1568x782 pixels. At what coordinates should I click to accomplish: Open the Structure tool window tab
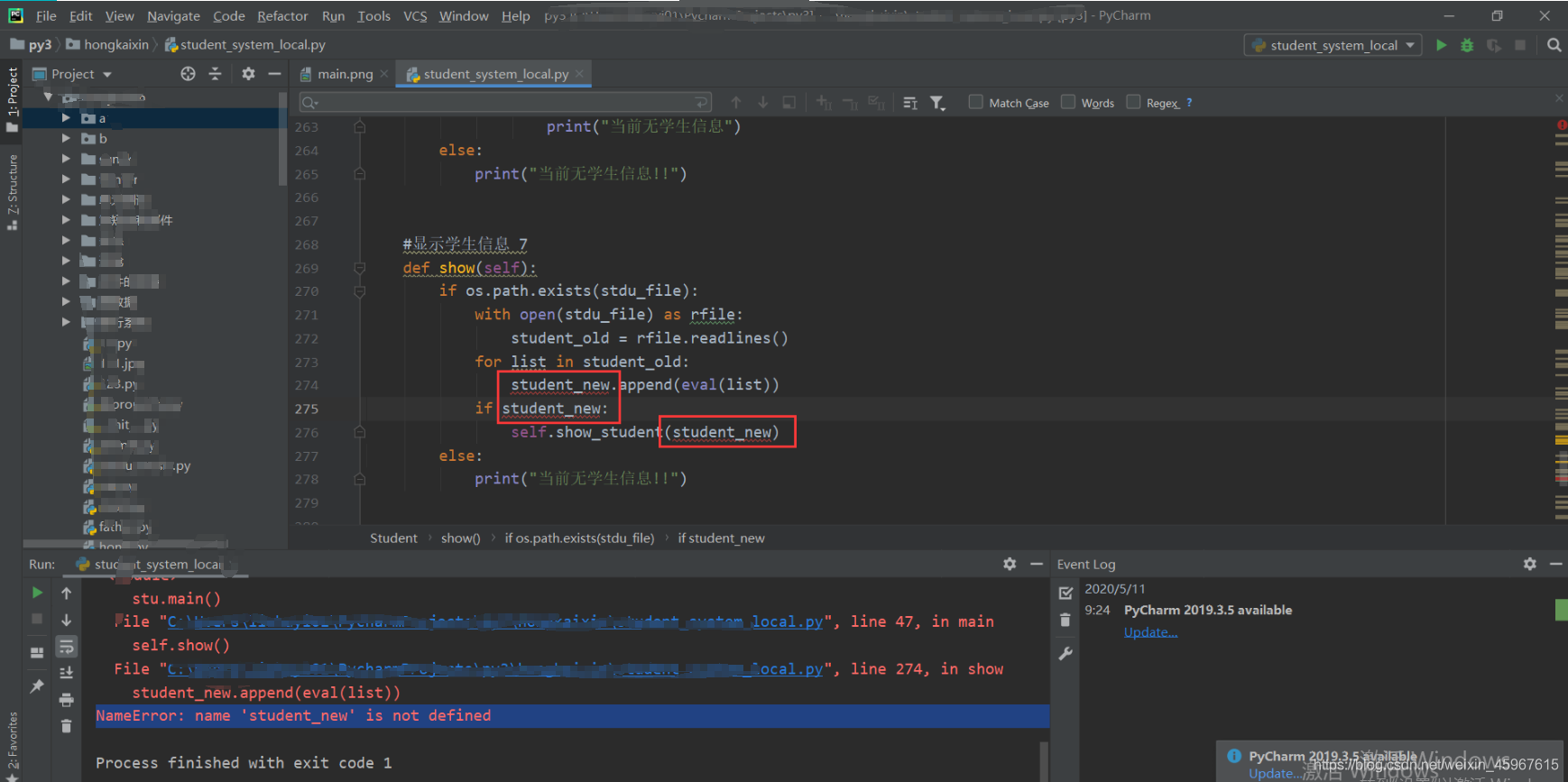click(x=12, y=191)
